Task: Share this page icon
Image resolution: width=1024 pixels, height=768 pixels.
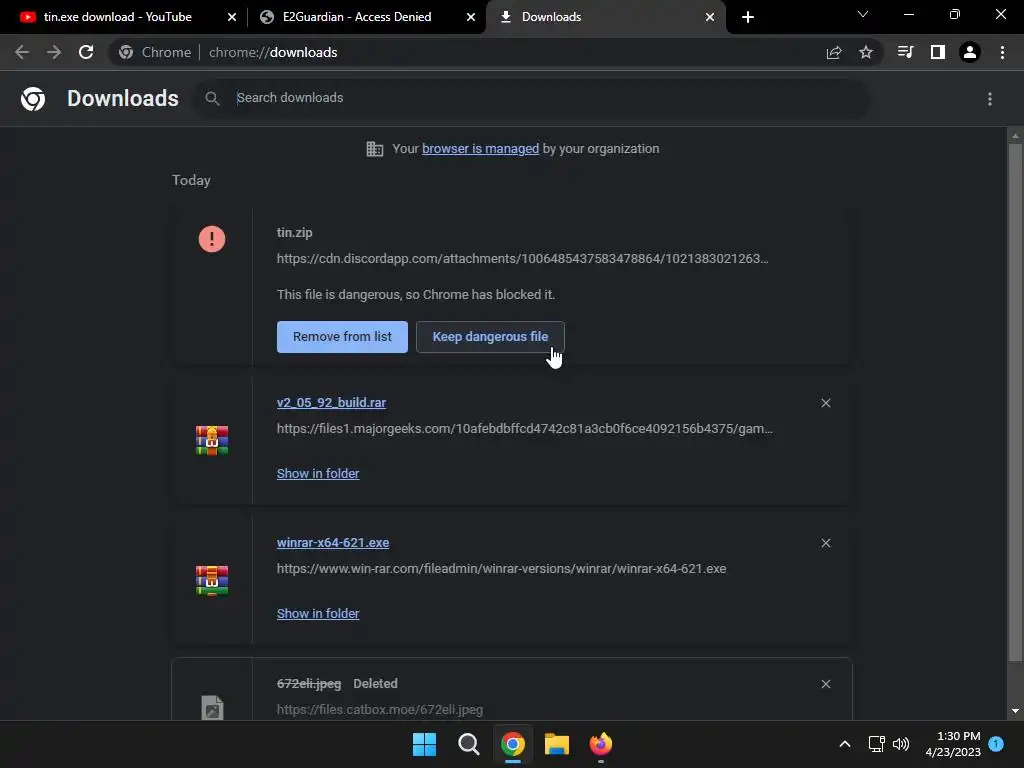Action: pyautogui.click(x=834, y=52)
